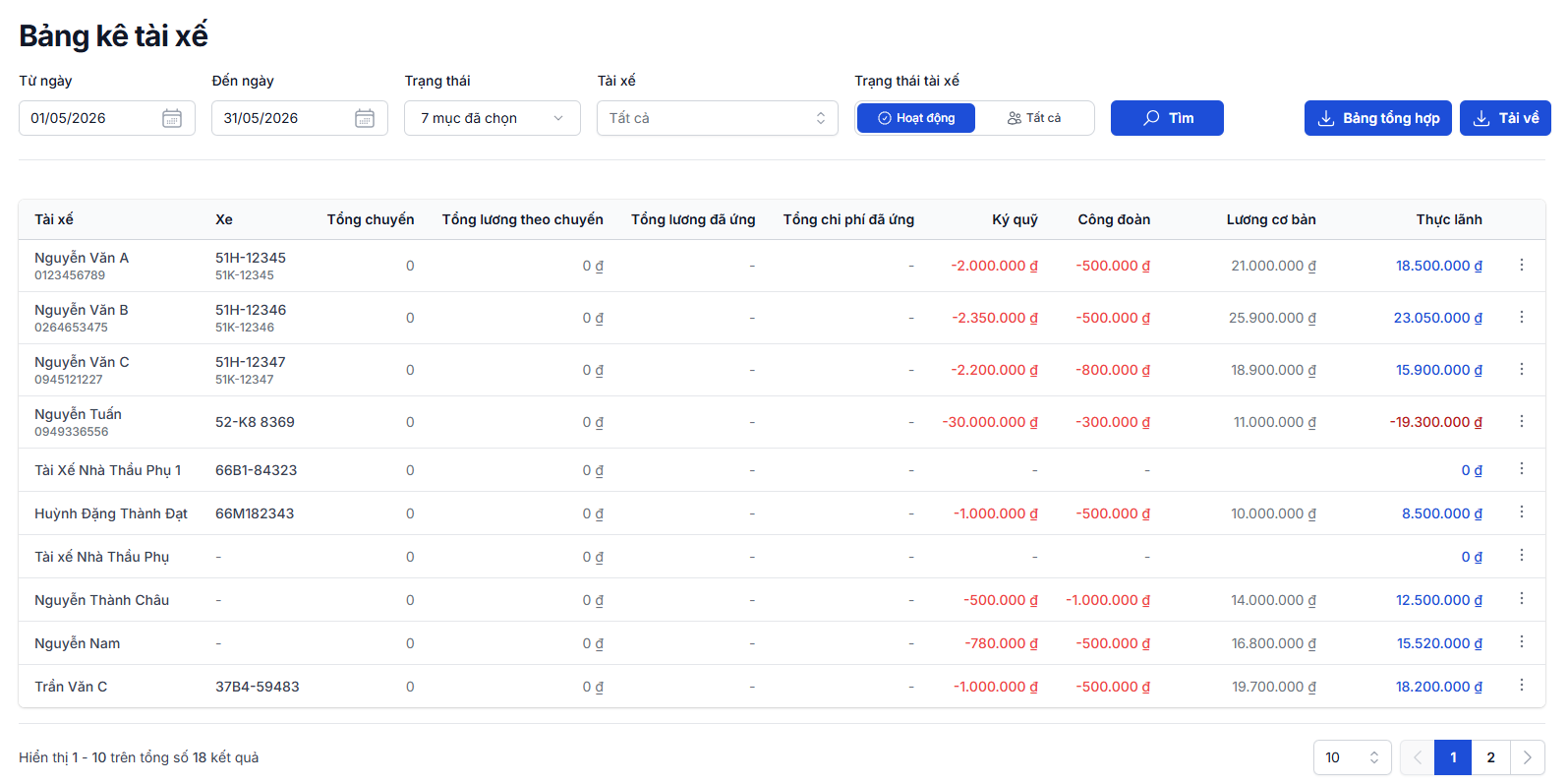The height and width of the screenshot is (783, 1568).
Task: Open row actions menu for Nguyễn Văn A
Action: coord(1522,265)
